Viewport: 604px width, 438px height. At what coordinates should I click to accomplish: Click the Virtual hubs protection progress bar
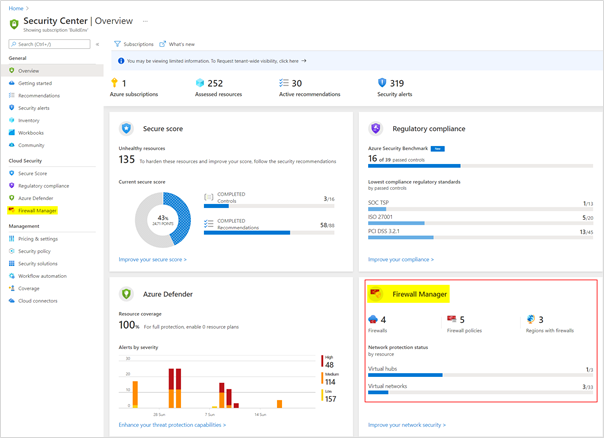click(x=480, y=375)
